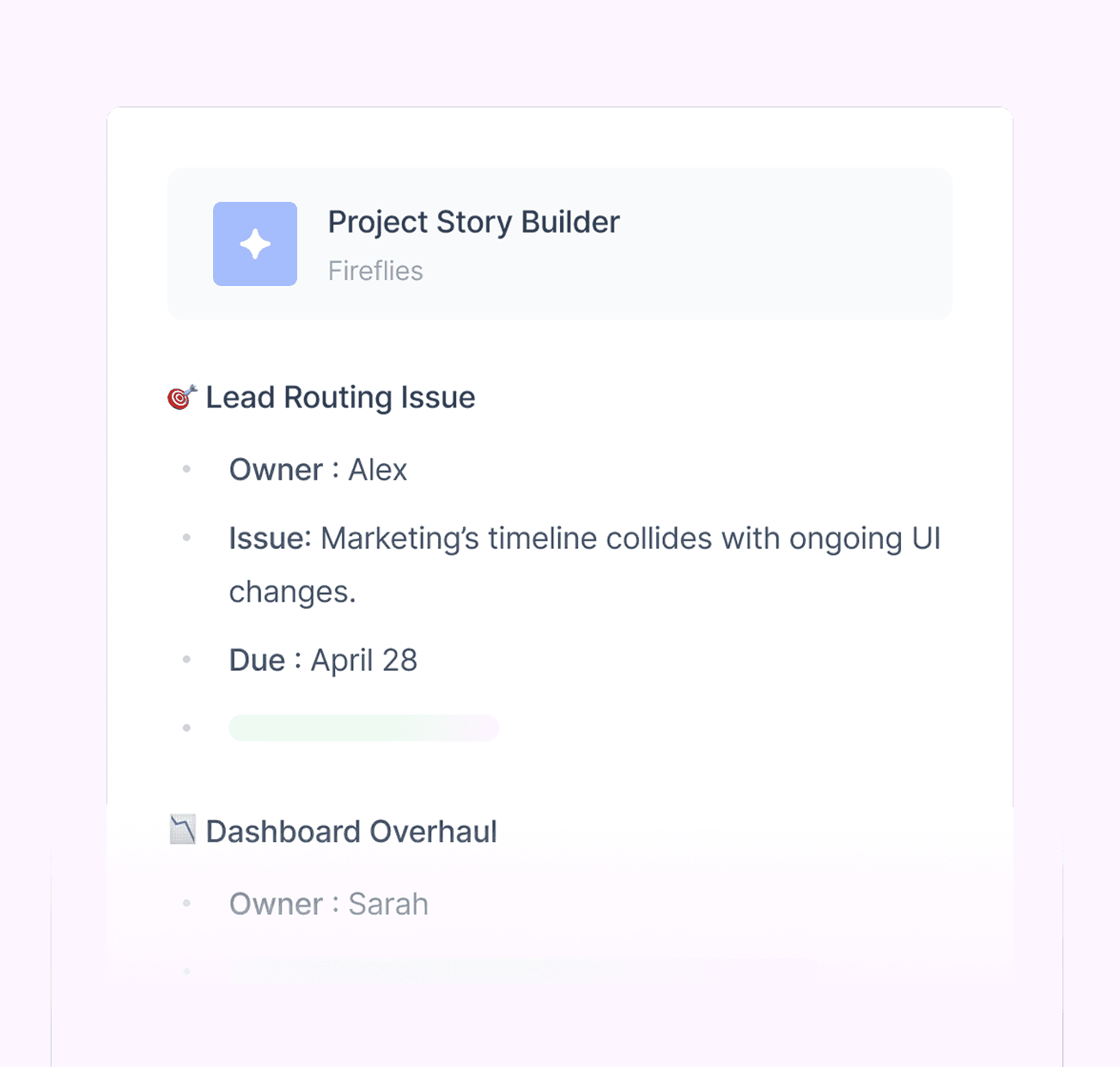This screenshot has width=1120, height=1067.
Task: Click the green loading placeholder bar
Action: 364,729
